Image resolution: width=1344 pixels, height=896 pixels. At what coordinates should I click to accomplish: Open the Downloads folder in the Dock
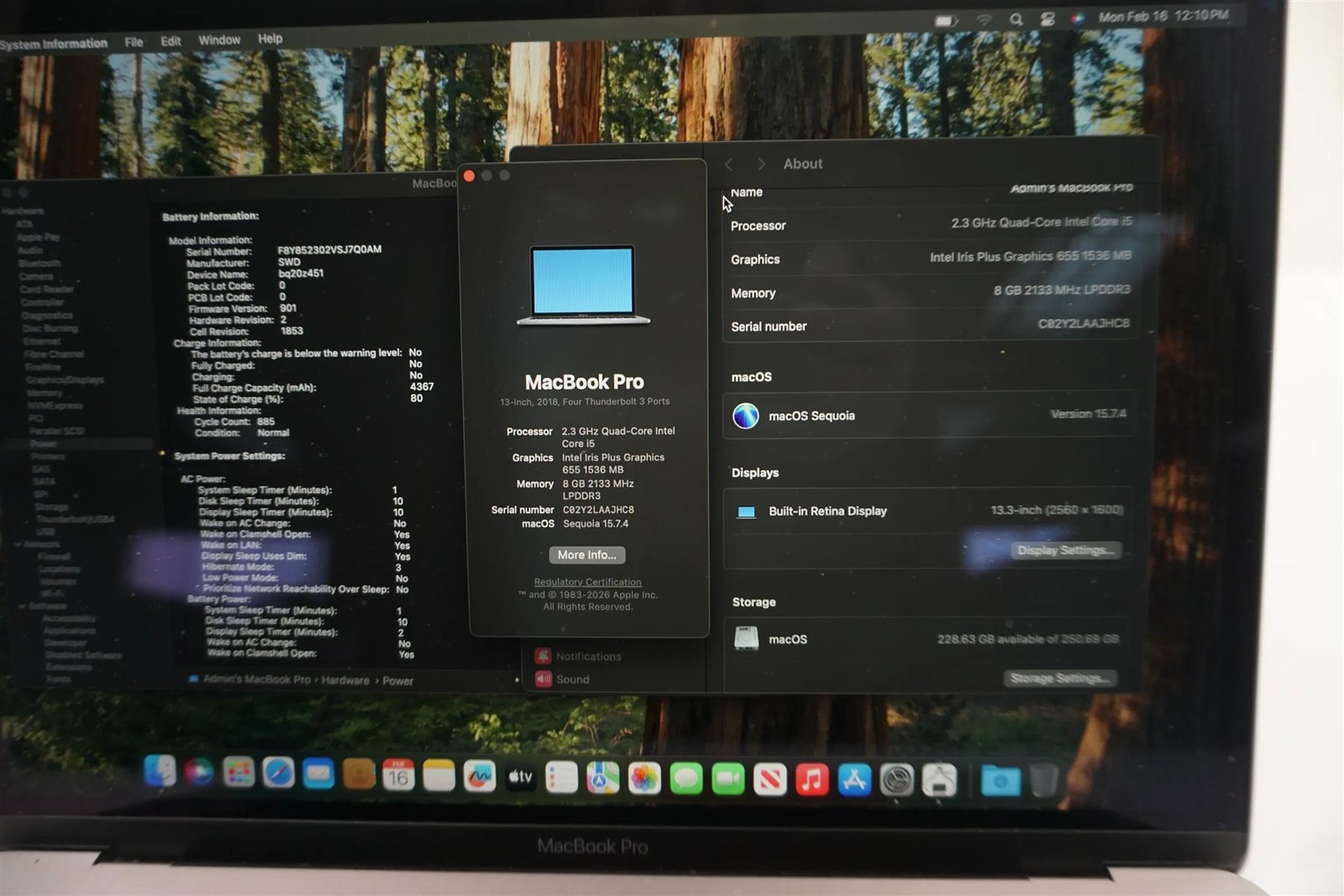[x=1000, y=781]
